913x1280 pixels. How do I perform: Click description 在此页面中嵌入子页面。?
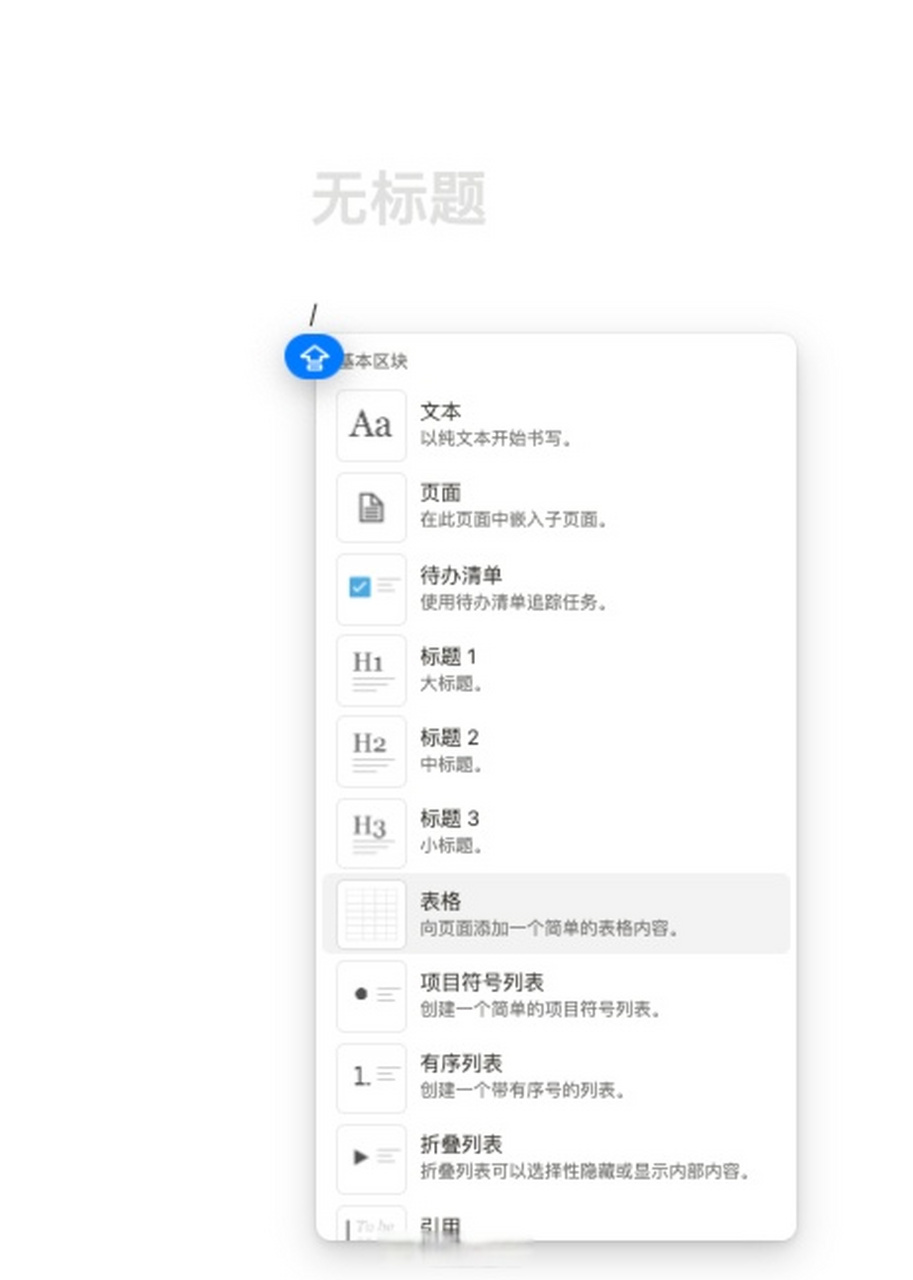coord(515,520)
